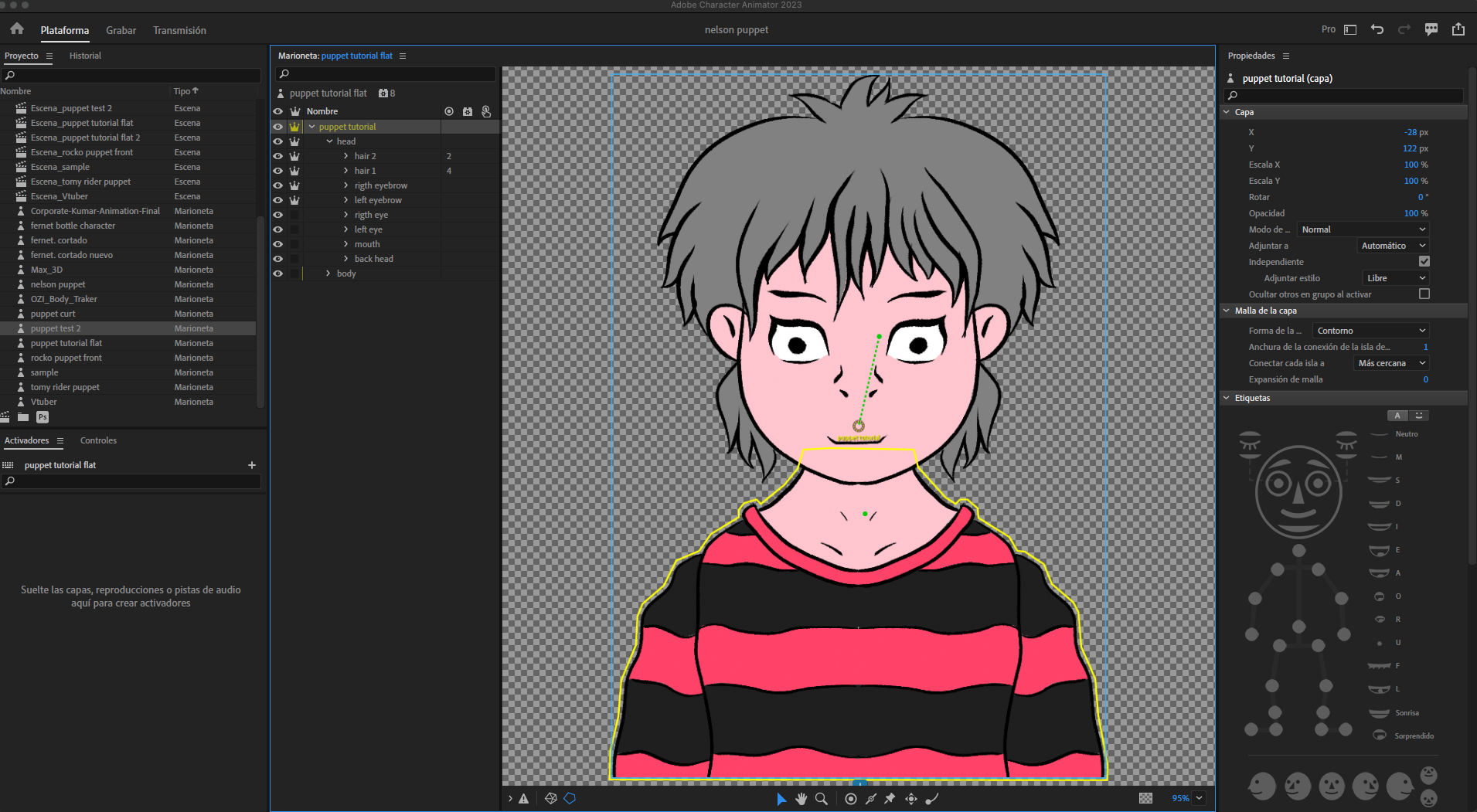Open the Share export icon
Image resolution: width=1477 pixels, height=812 pixels.
coord(1458,29)
